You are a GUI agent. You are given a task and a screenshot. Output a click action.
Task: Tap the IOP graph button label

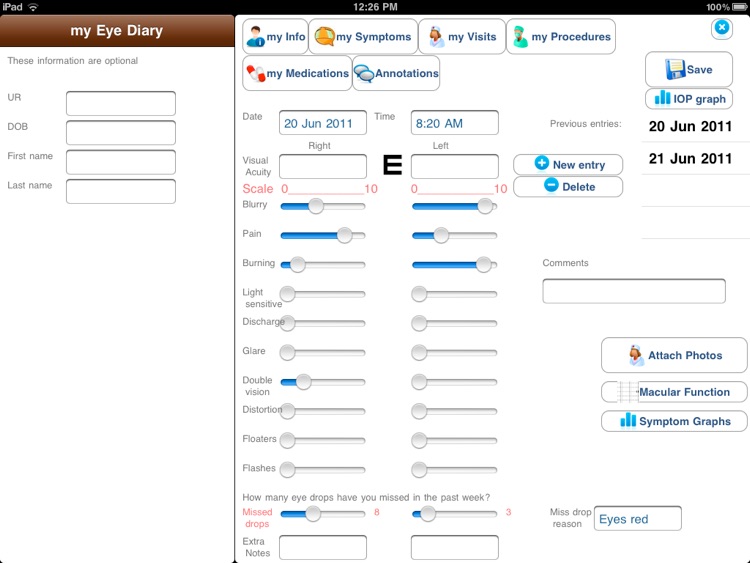click(x=699, y=99)
